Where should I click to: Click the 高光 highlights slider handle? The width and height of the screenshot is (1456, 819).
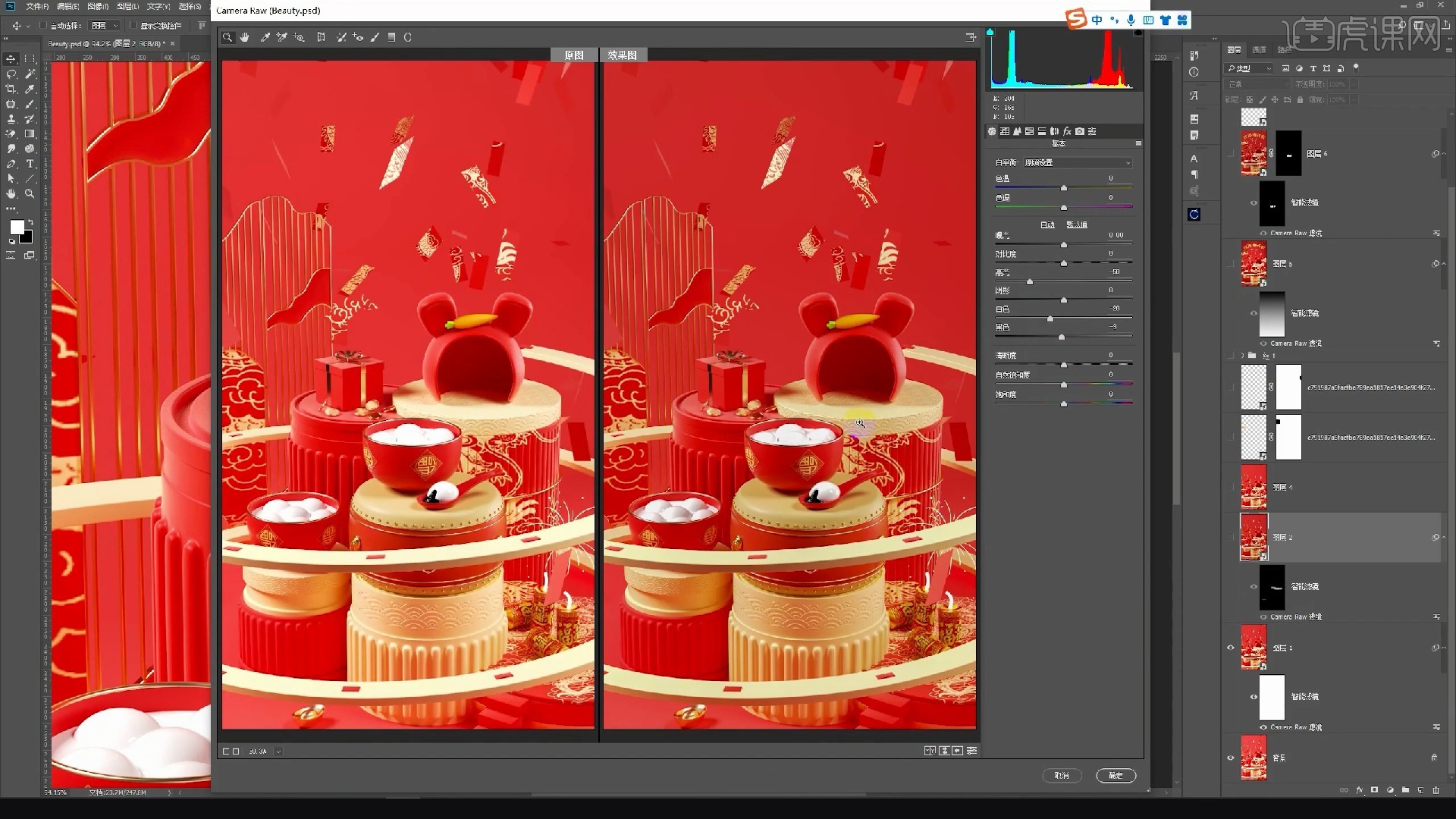1030,281
